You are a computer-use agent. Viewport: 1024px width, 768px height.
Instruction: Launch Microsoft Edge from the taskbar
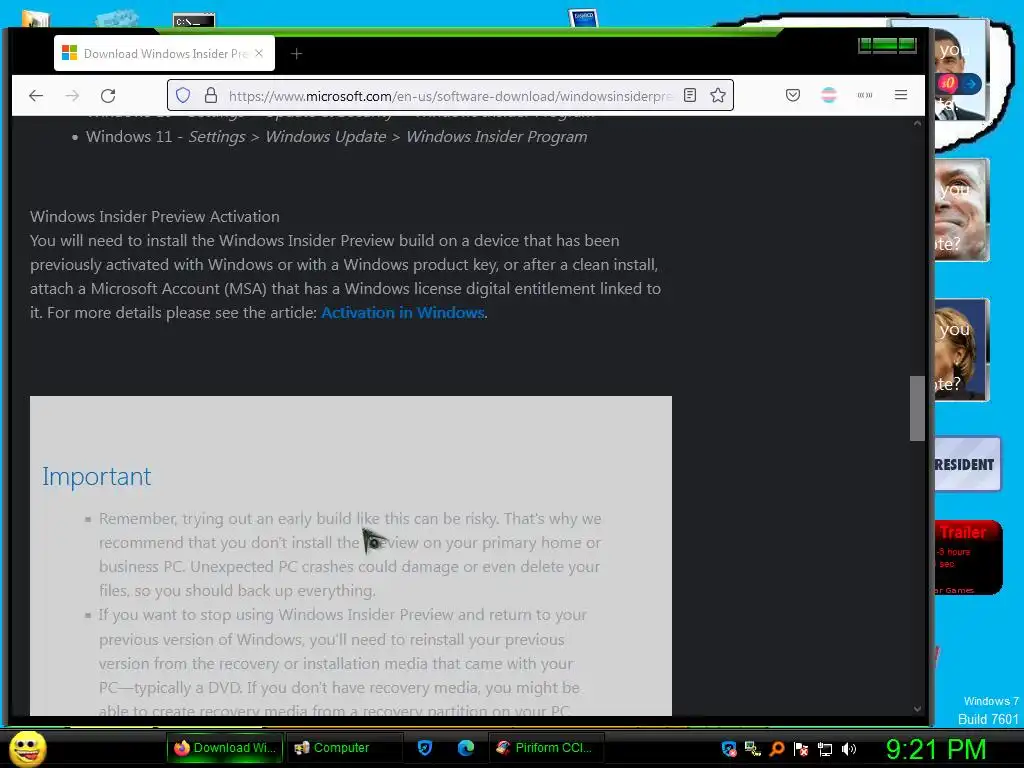point(466,748)
